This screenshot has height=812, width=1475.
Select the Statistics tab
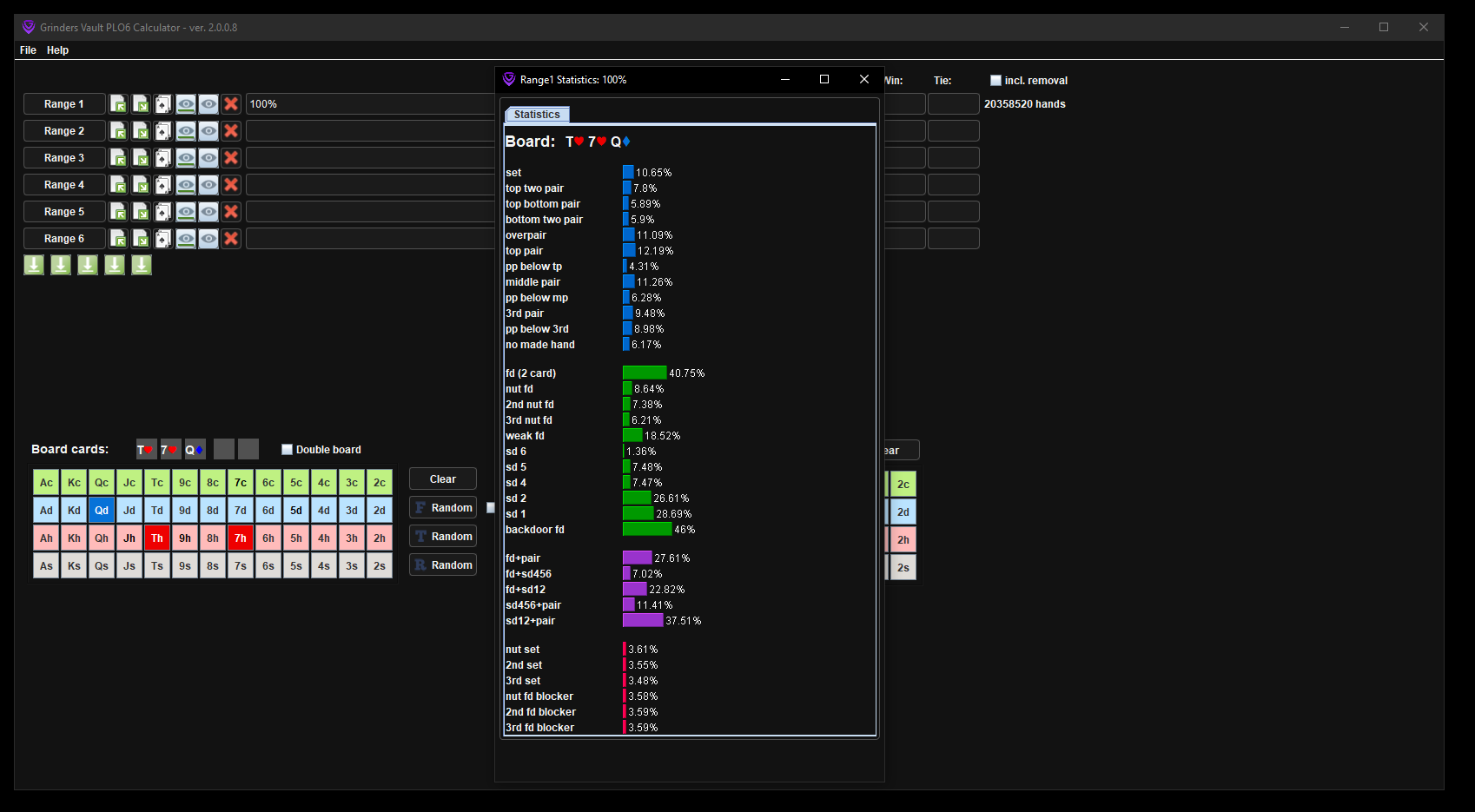[x=537, y=115]
